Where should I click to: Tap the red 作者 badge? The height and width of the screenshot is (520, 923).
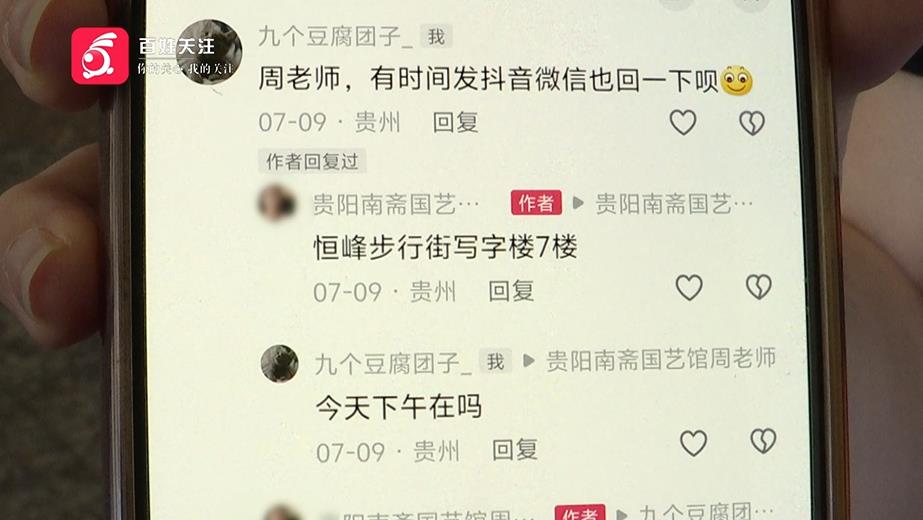click(x=536, y=203)
